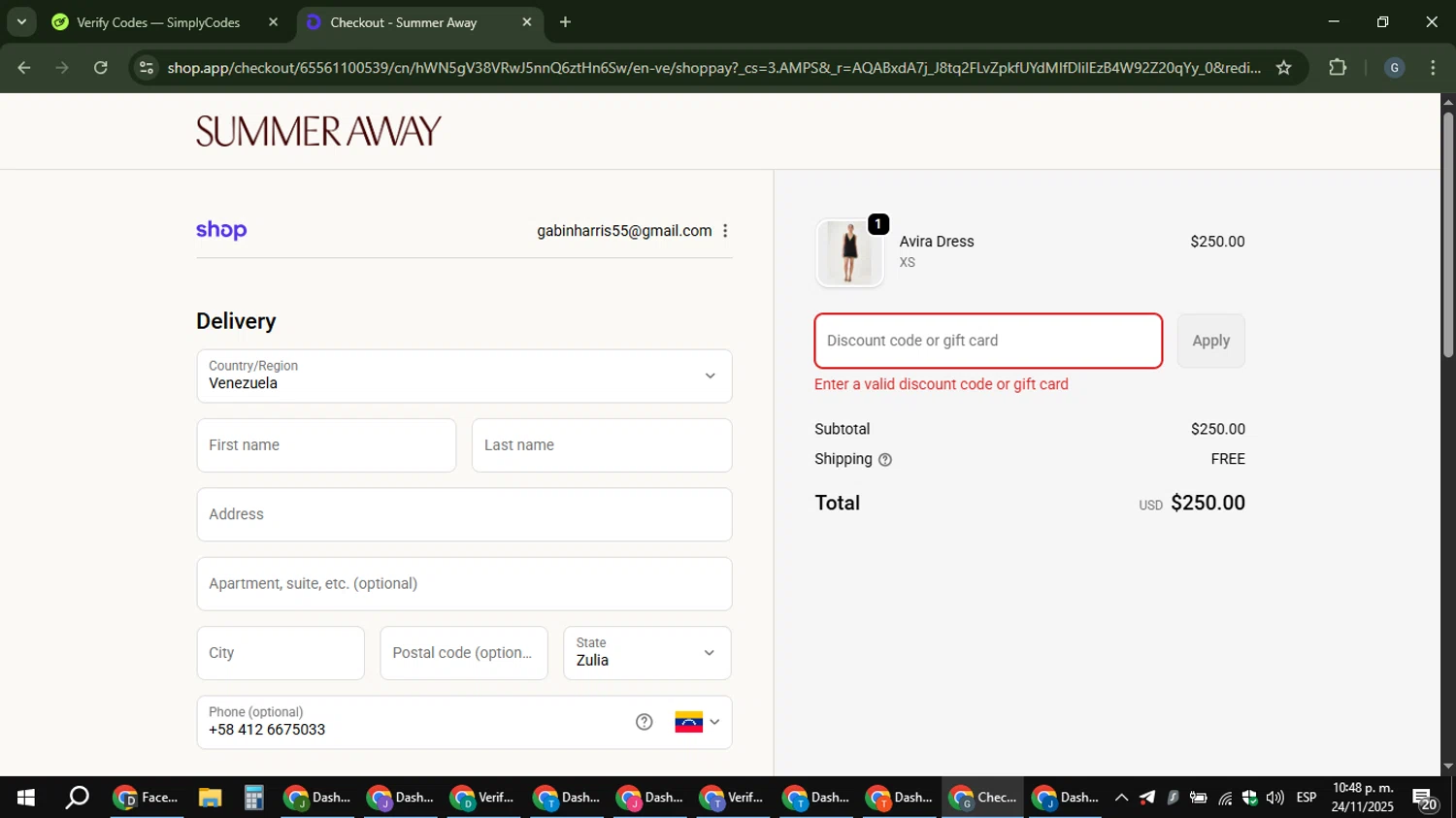This screenshot has height=818, width=1456.
Task: Go back to the previous page
Action: (x=24, y=68)
